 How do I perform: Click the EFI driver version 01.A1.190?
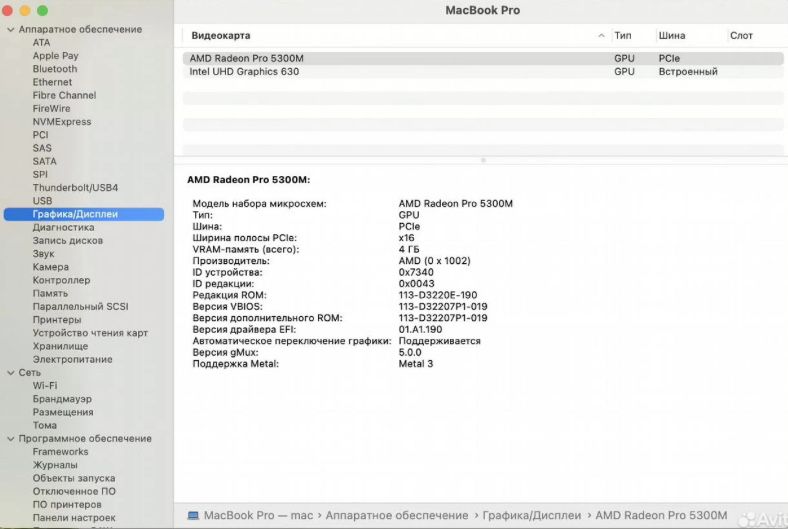point(420,330)
